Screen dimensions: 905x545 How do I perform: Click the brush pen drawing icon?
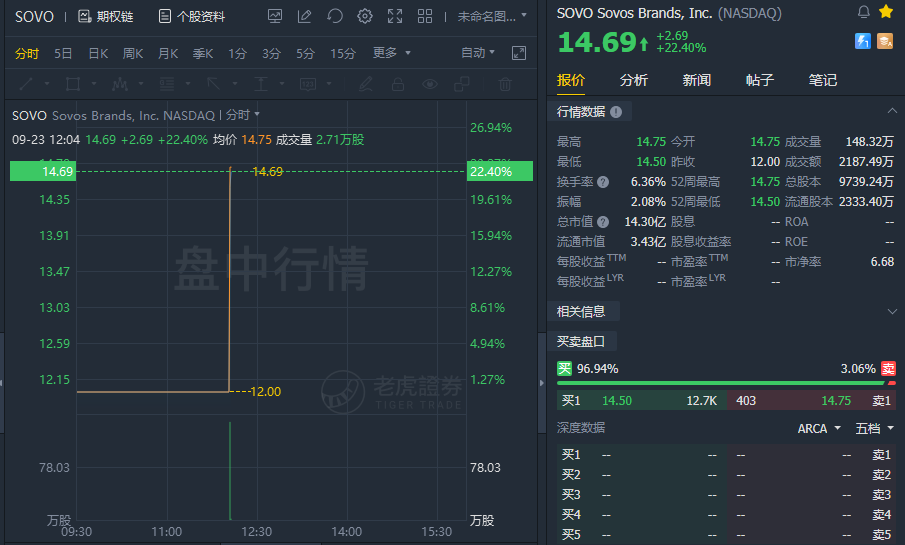365,84
